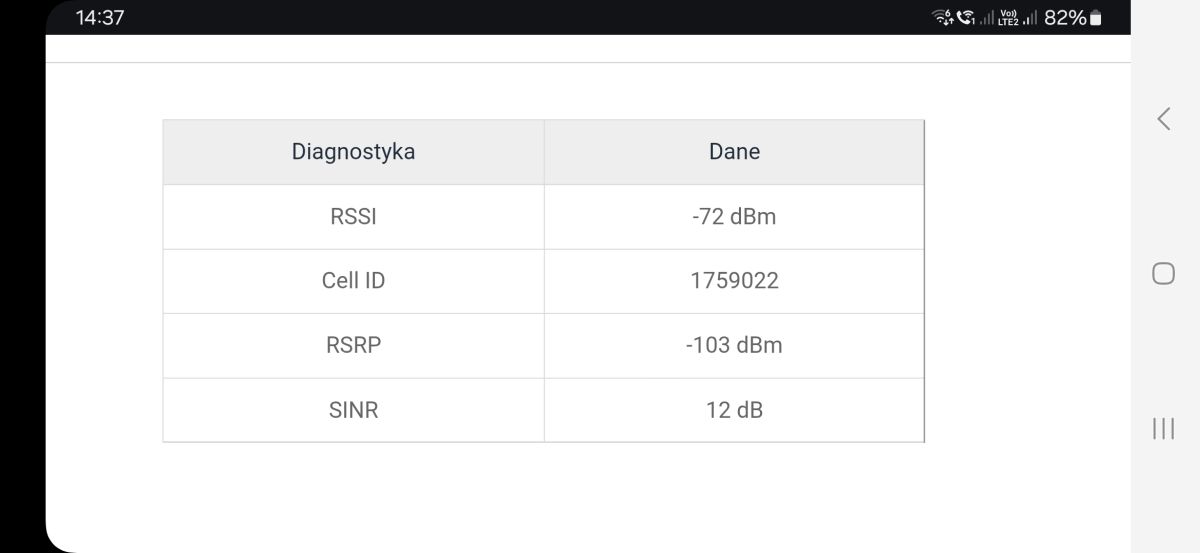
Task: Open recent apps with three-line button
Action: coord(1163,428)
